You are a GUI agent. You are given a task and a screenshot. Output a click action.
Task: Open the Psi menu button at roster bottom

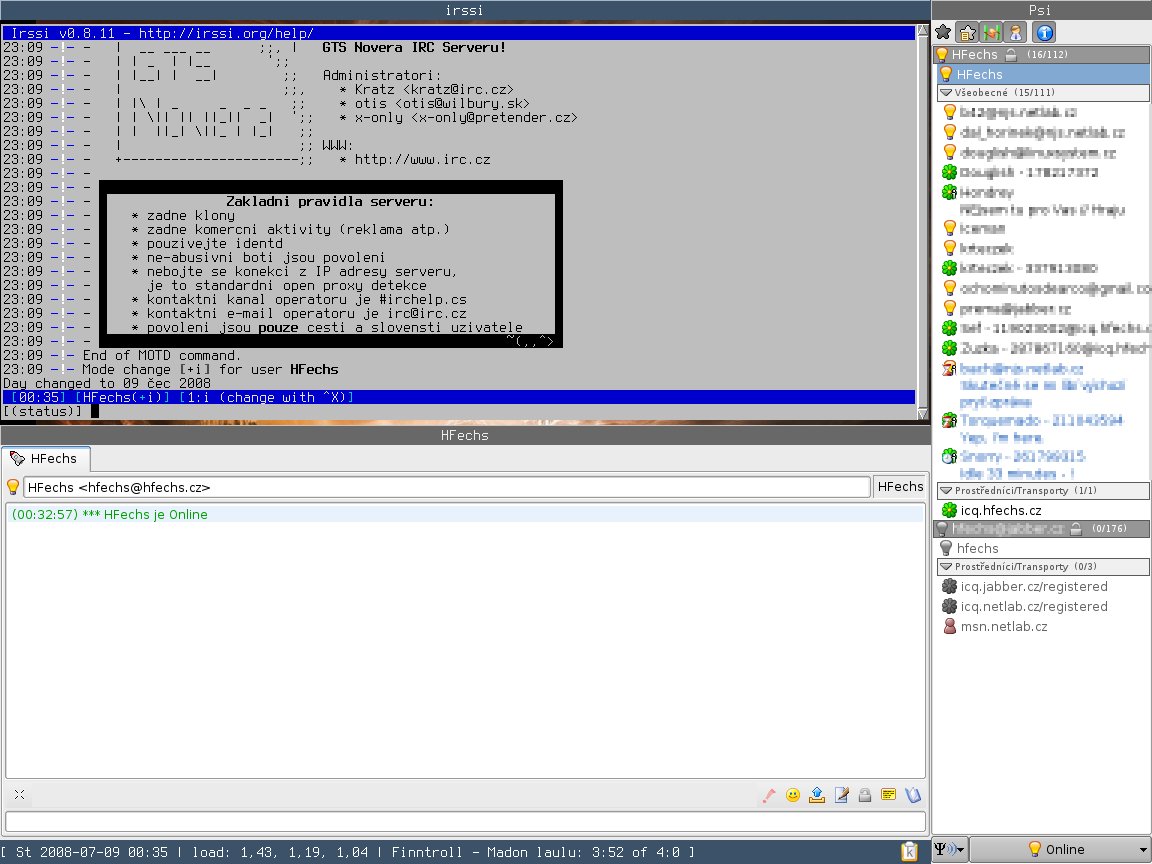(x=950, y=849)
